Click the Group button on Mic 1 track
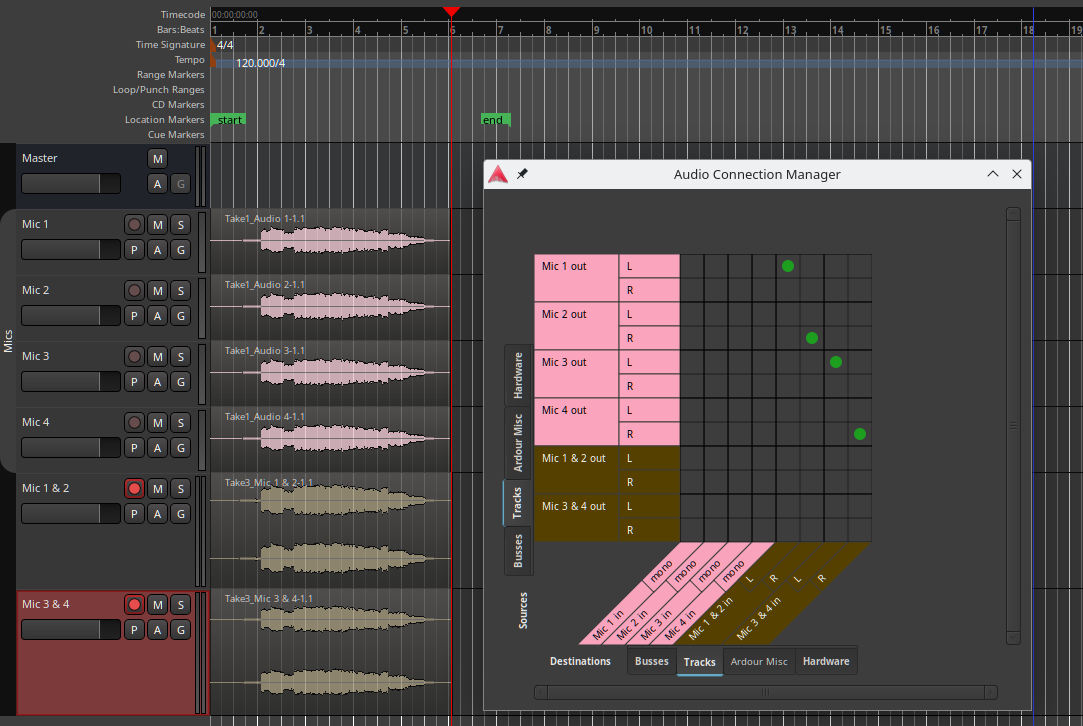1083x726 pixels. [180, 249]
